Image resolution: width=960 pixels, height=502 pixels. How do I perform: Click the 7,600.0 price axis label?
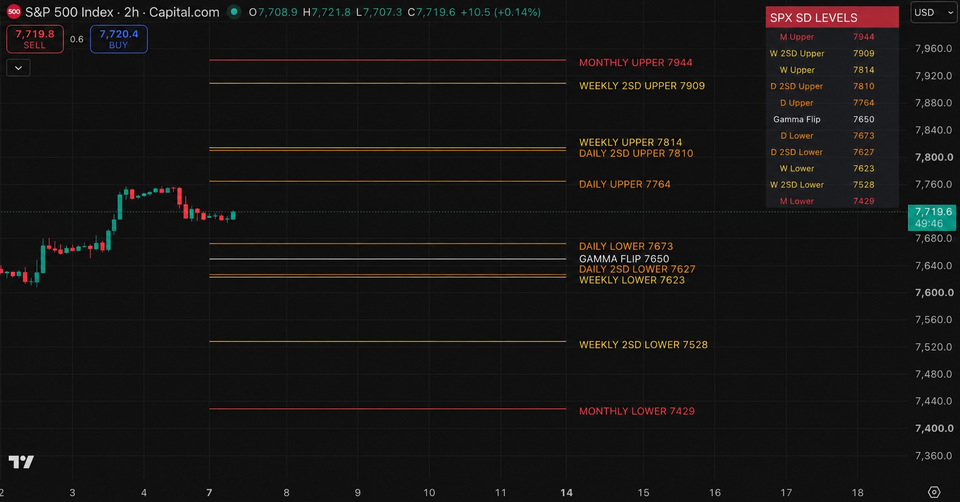[x=933, y=293]
